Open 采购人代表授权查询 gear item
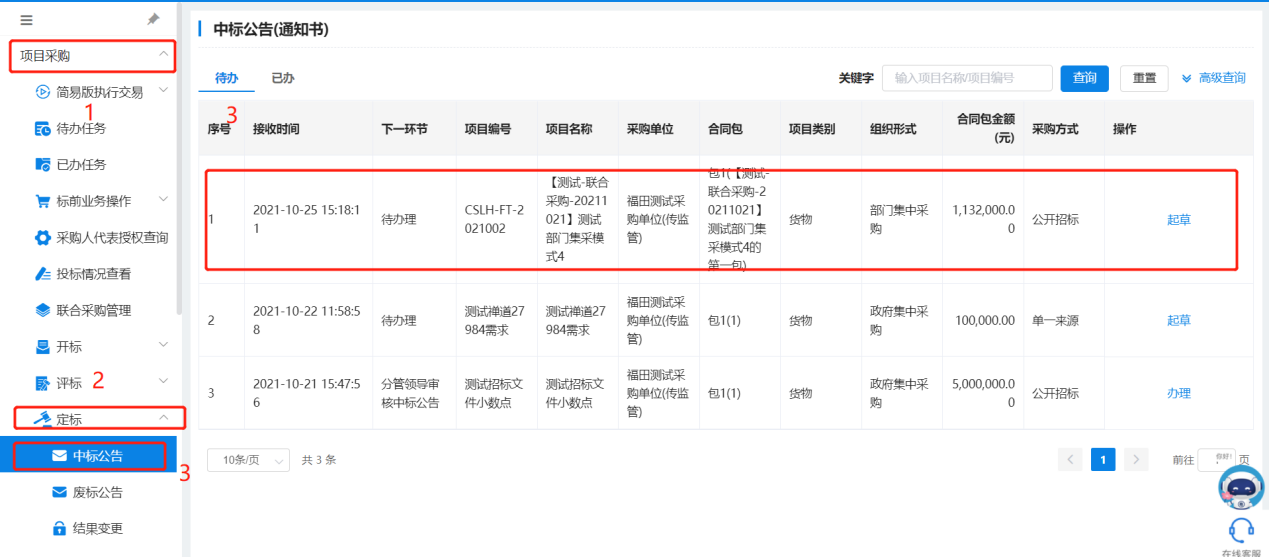Image resolution: width=1269 pixels, height=557 pixels. pos(112,237)
